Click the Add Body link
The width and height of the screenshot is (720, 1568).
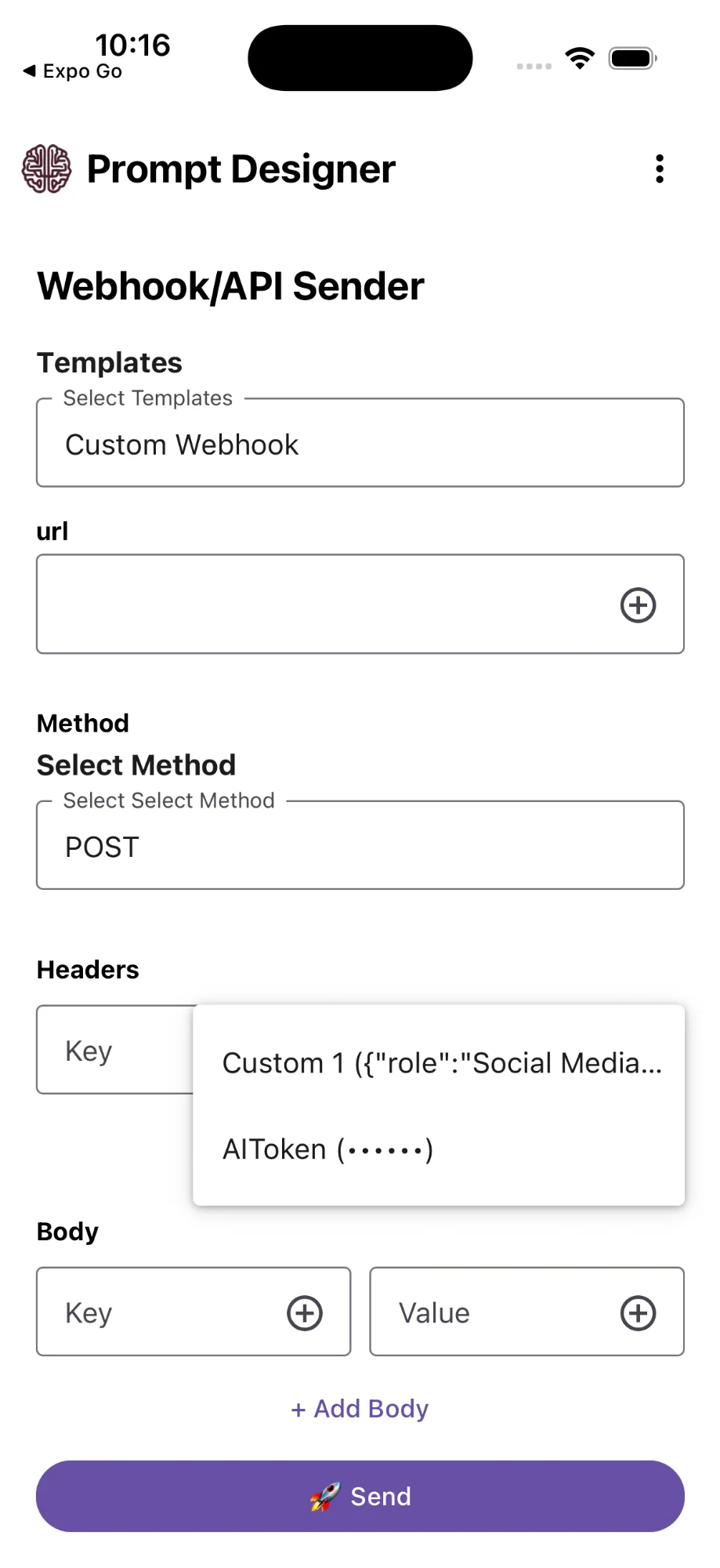tap(360, 1409)
